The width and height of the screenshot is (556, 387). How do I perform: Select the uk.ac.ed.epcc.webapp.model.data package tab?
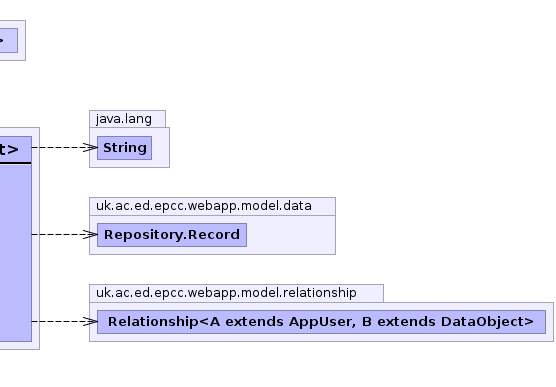[212, 206]
